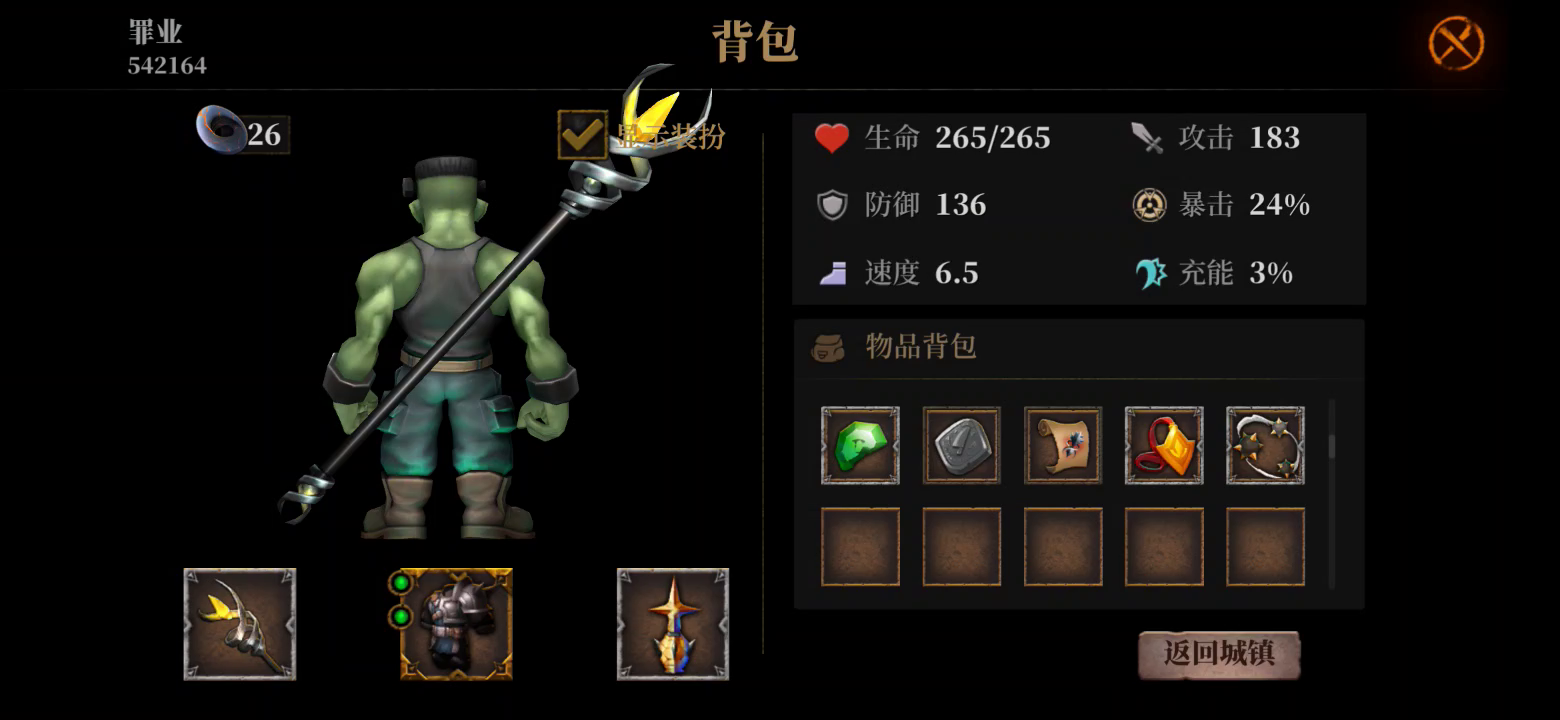Select the first empty backpack slot in second row

tap(860, 546)
